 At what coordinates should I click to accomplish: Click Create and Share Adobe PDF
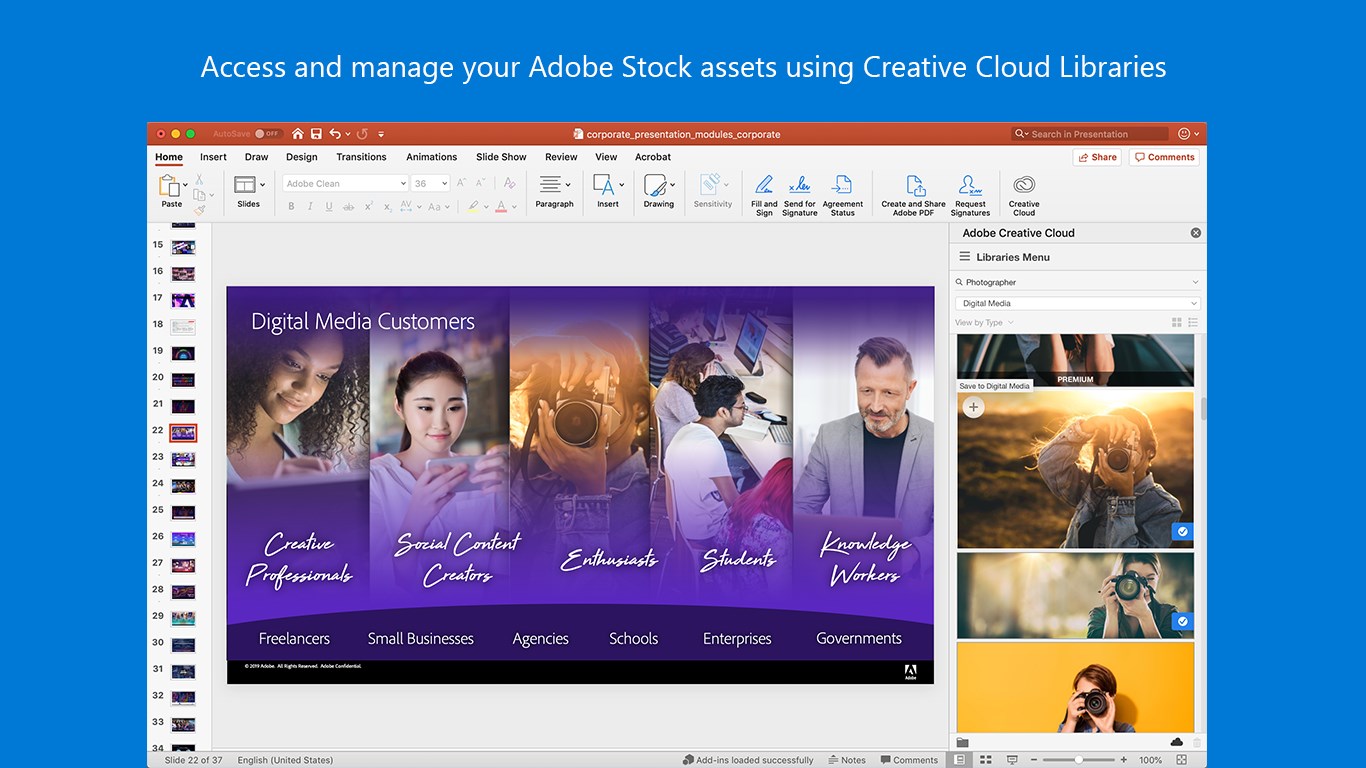(916, 185)
